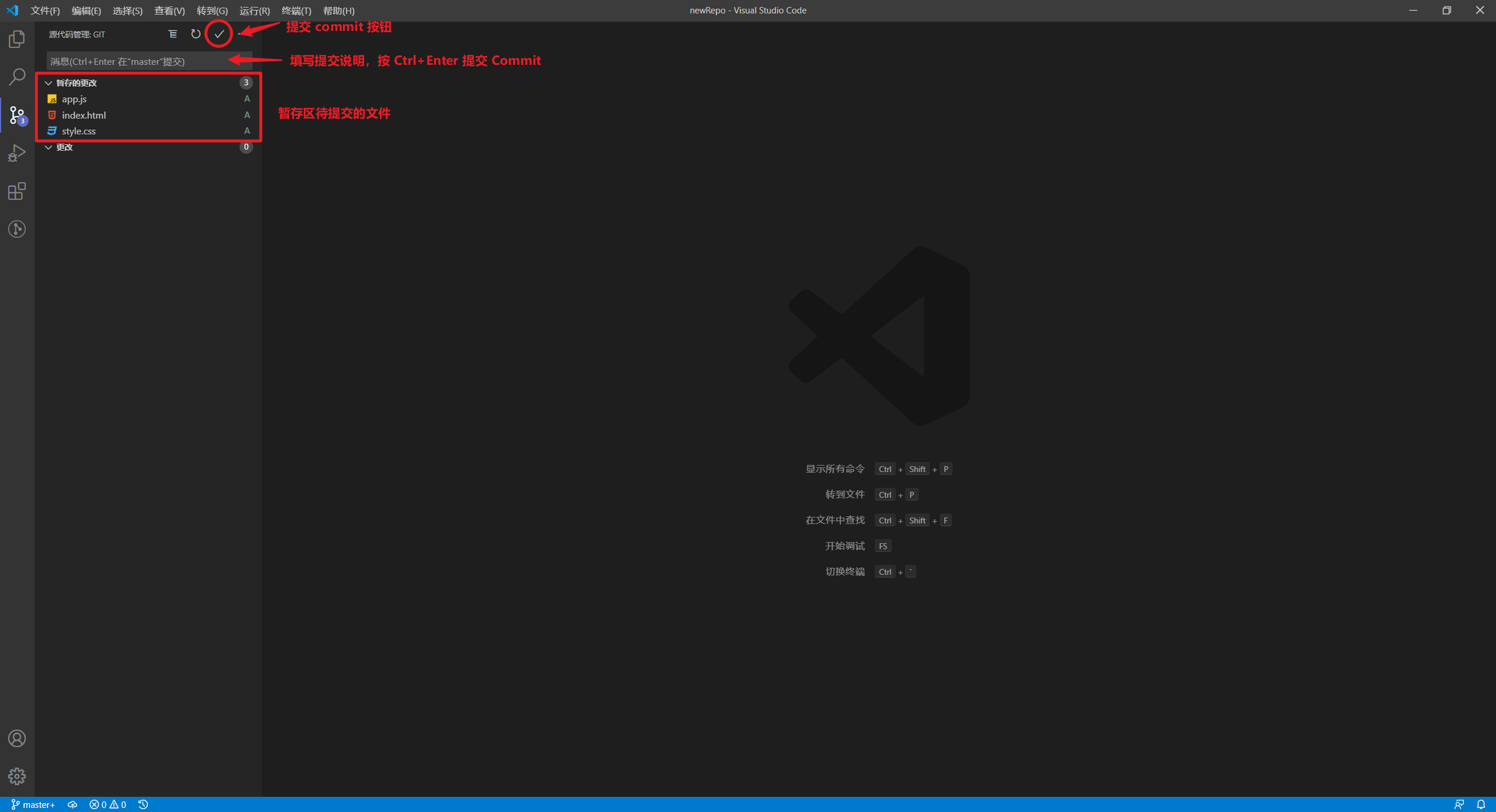Click the commit checkmark icon
This screenshot has height=812, width=1496.
[219, 34]
